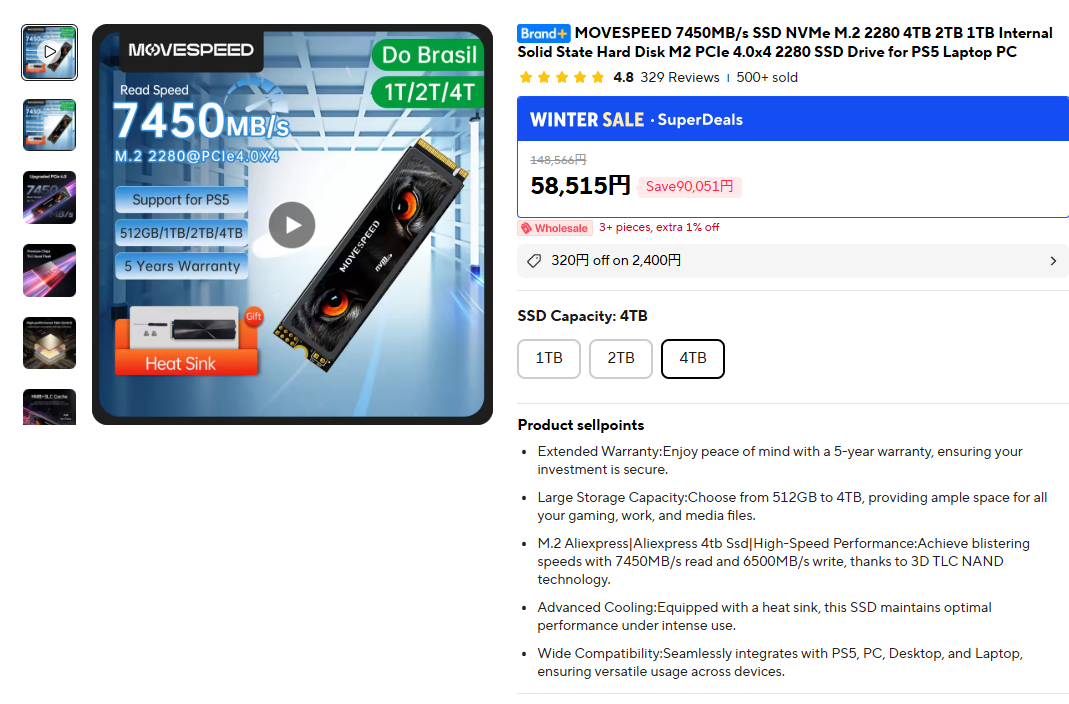The height and width of the screenshot is (704, 1069).
Task: Click the coupon tag icon
Action: (x=534, y=261)
